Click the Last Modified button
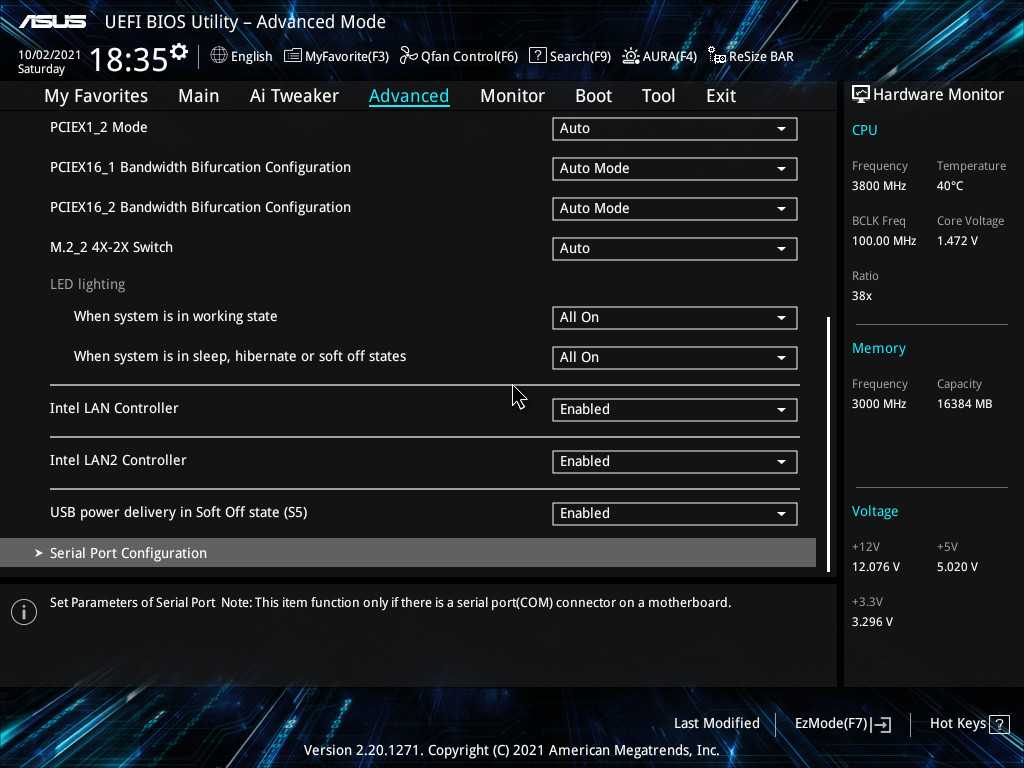Viewport: 1024px width, 768px height. (x=716, y=723)
